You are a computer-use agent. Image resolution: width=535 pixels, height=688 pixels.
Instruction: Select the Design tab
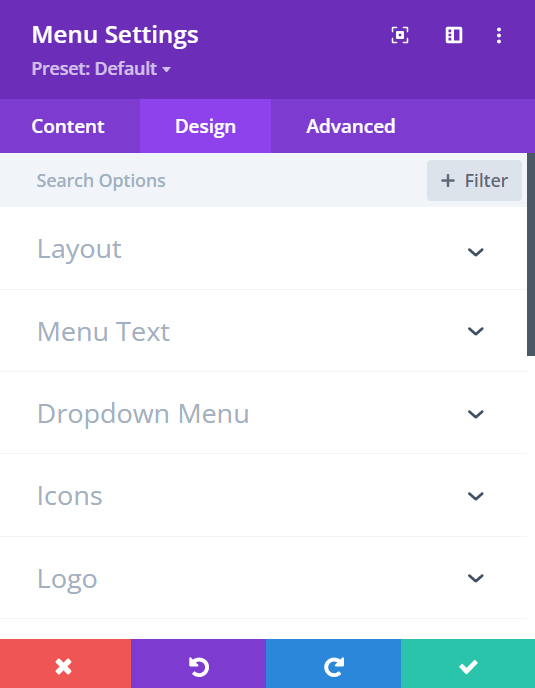pos(205,126)
